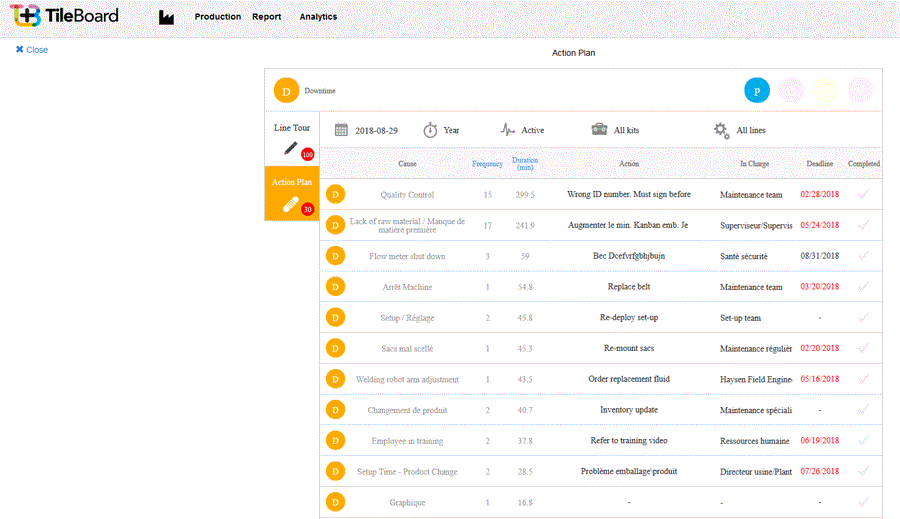Click the 'Inventory update' action
900x519 pixels.
point(629,410)
